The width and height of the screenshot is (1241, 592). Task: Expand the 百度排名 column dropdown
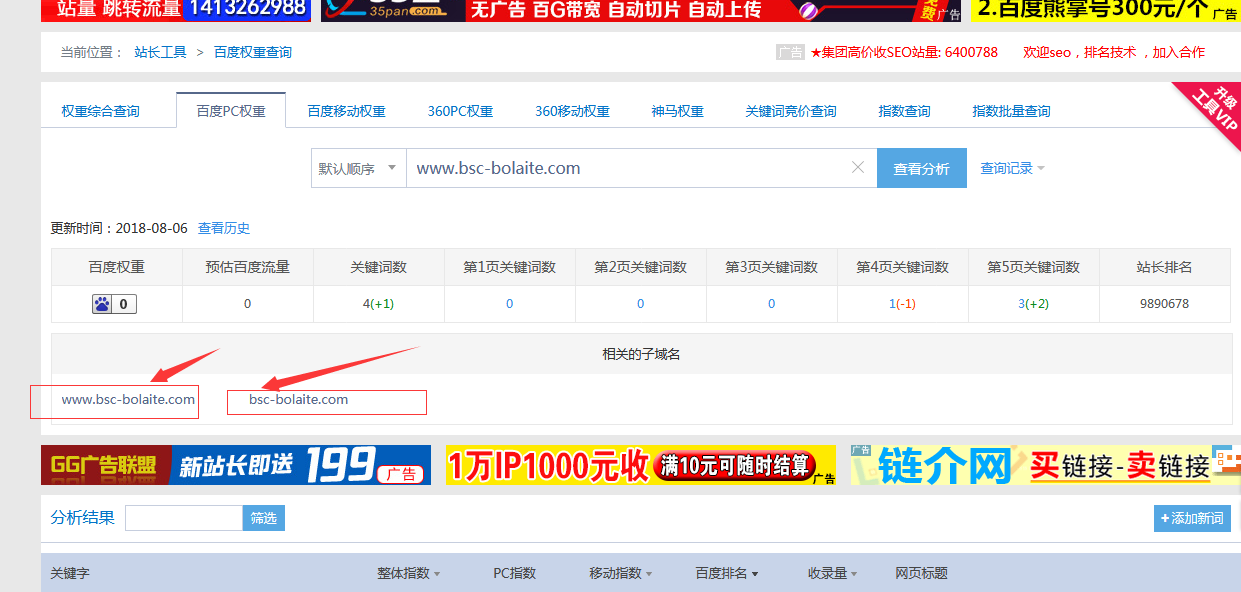coord(726,573)
